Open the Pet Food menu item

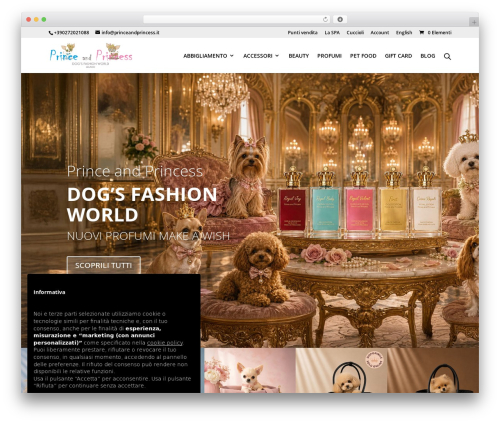(363, 56)
